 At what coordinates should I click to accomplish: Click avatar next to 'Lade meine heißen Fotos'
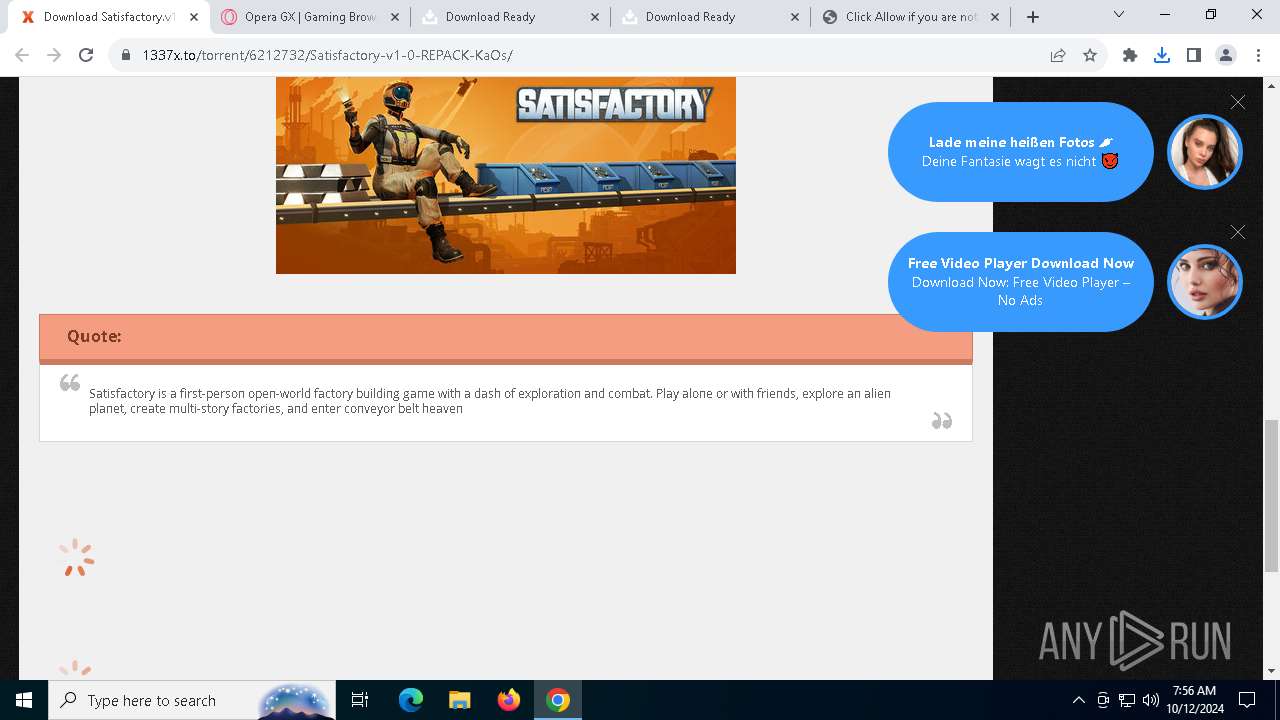[1205, 152]
